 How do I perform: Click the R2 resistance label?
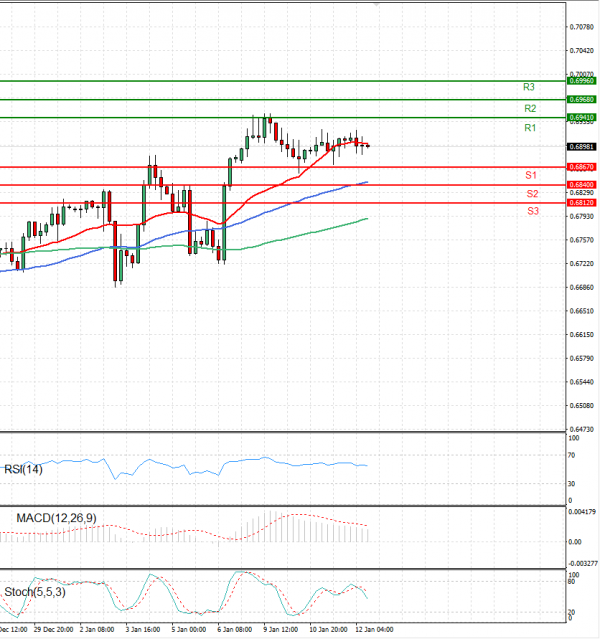tap(530, 108)
